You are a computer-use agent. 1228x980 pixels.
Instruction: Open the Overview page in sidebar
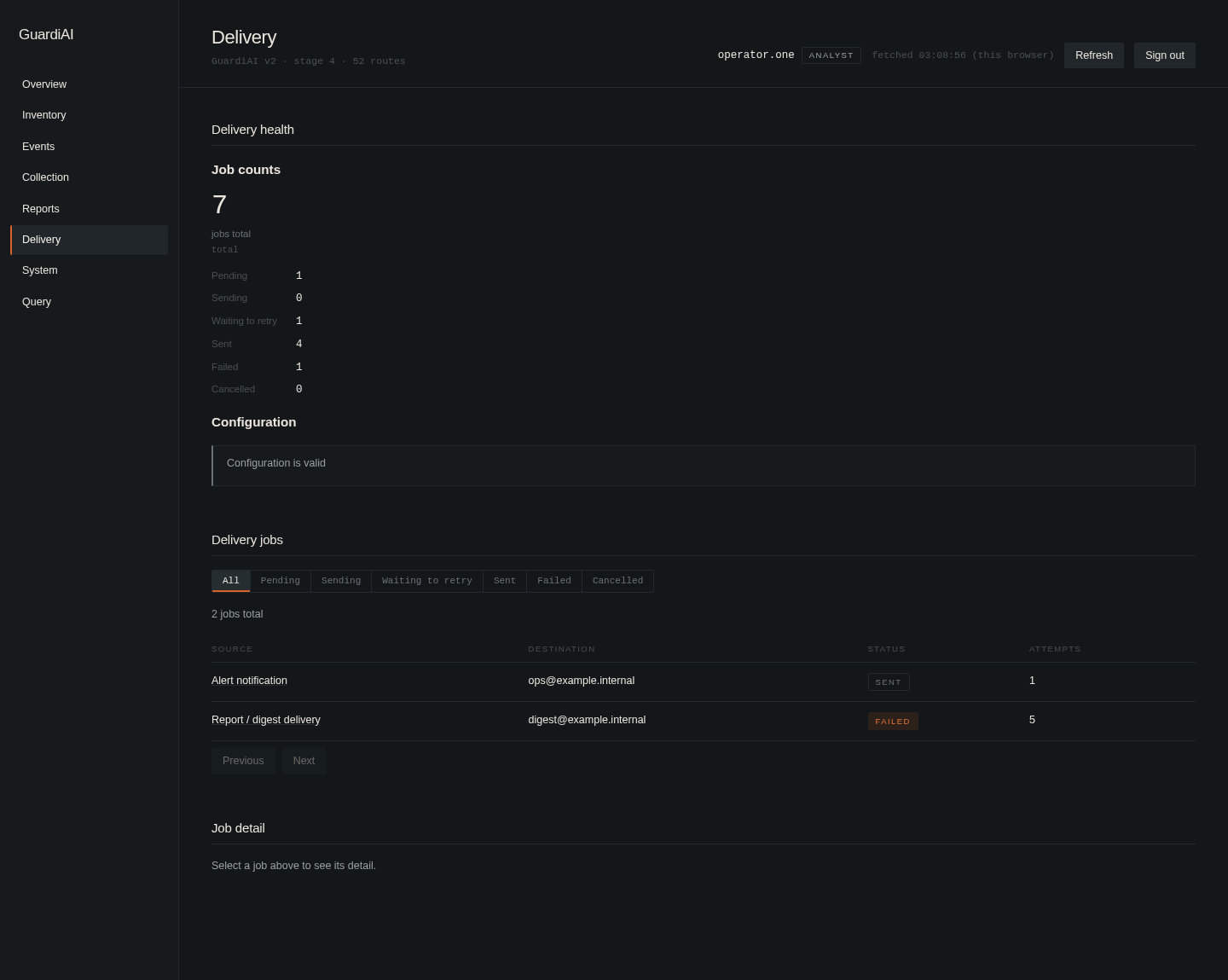pos(89,84)
